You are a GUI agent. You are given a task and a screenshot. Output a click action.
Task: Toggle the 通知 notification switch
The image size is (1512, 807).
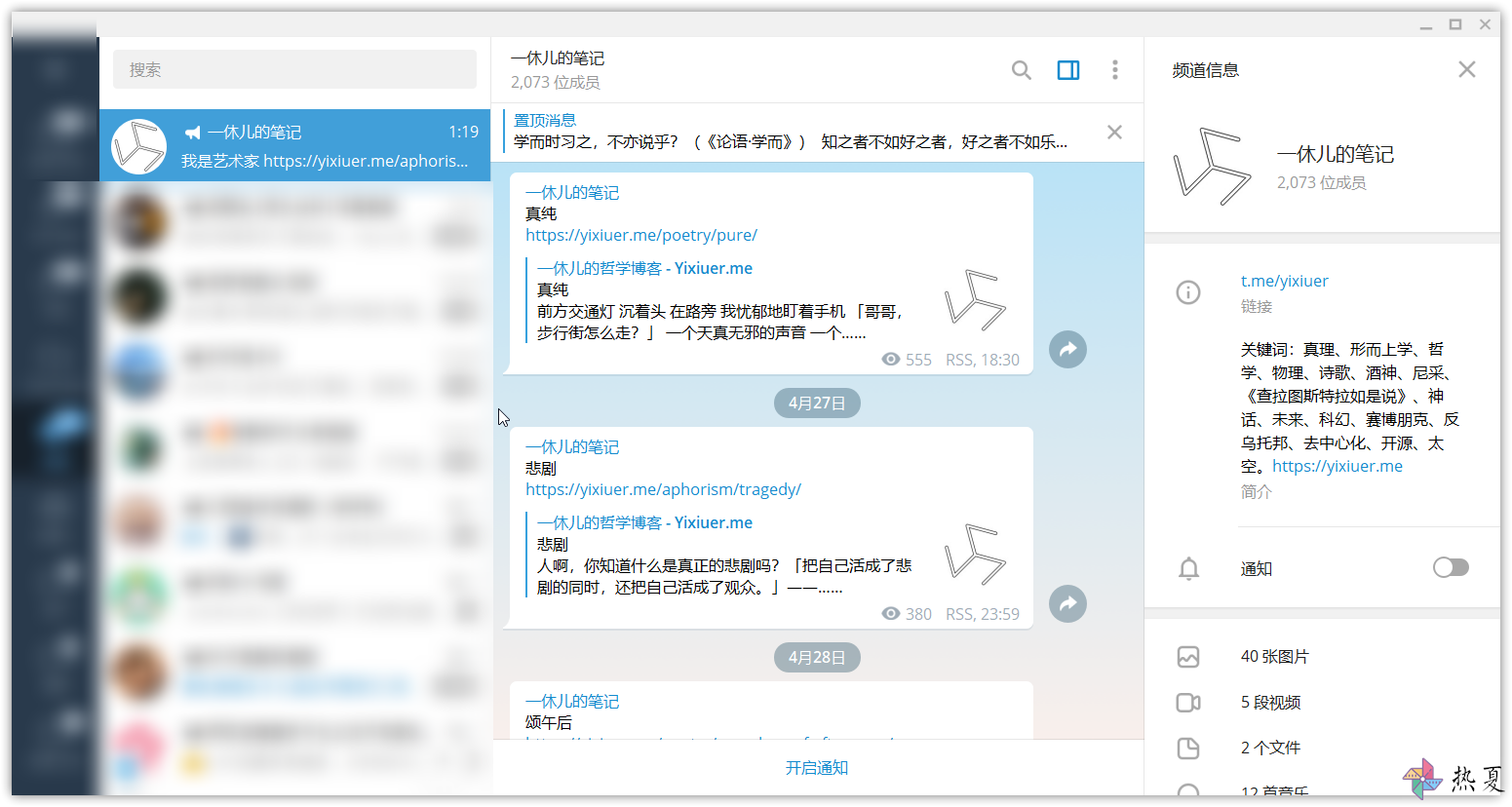pyautogui.click(x=1451, y=567)
